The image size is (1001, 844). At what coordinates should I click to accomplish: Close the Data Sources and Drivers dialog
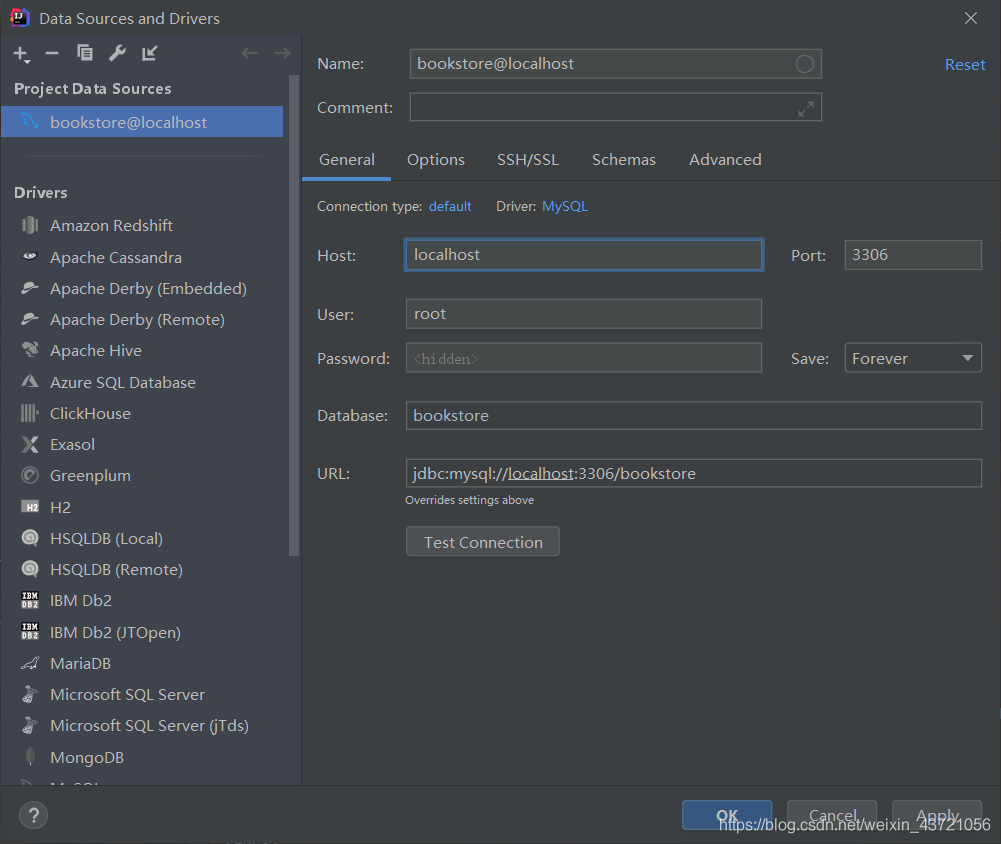970,18
